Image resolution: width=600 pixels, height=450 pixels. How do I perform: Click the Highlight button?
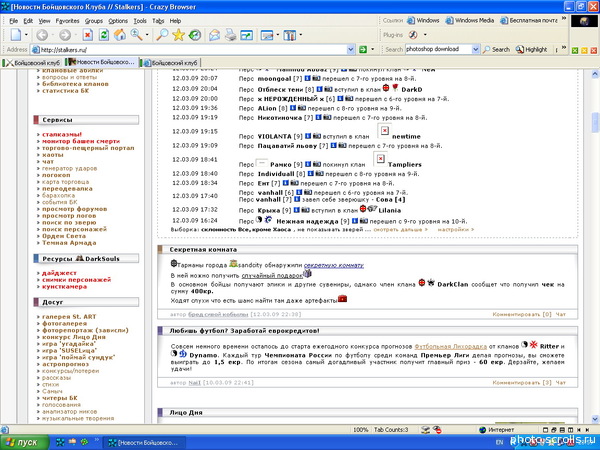point(532,49)
